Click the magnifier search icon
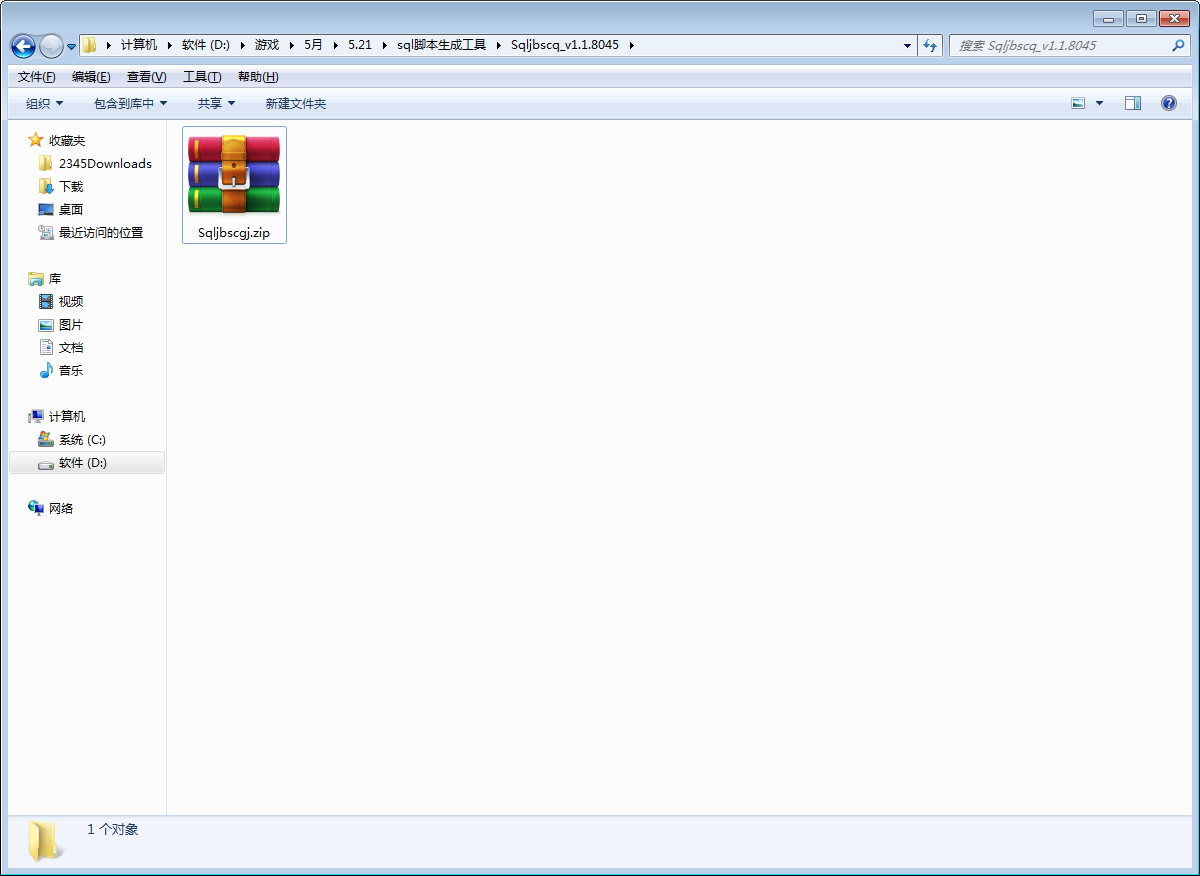The width and height of the screenshot is (1200, 876). (1178, 45)
